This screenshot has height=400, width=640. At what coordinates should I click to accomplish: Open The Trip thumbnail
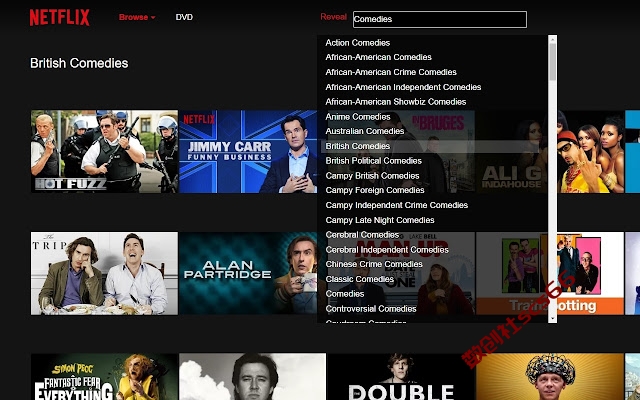[104, 273]
